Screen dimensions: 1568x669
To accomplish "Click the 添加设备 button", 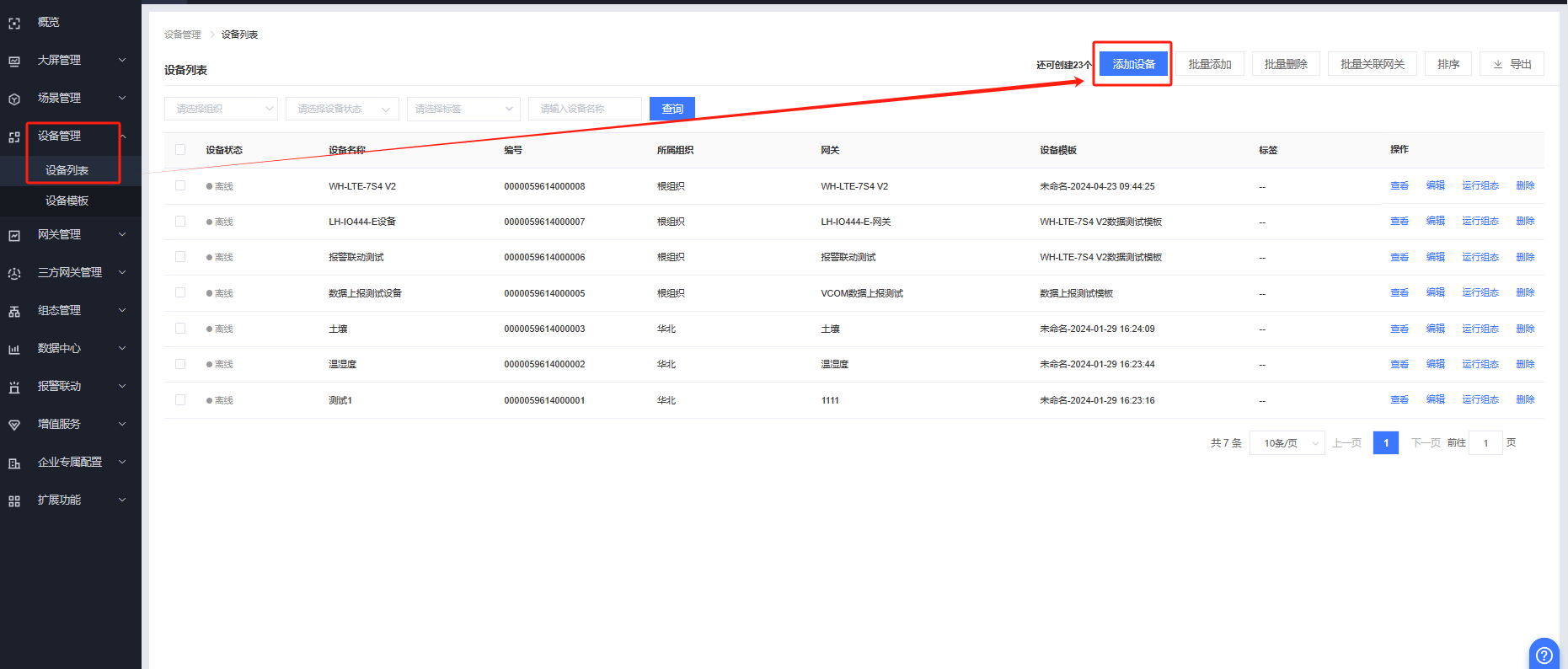I will click(x=1133, y=64).
